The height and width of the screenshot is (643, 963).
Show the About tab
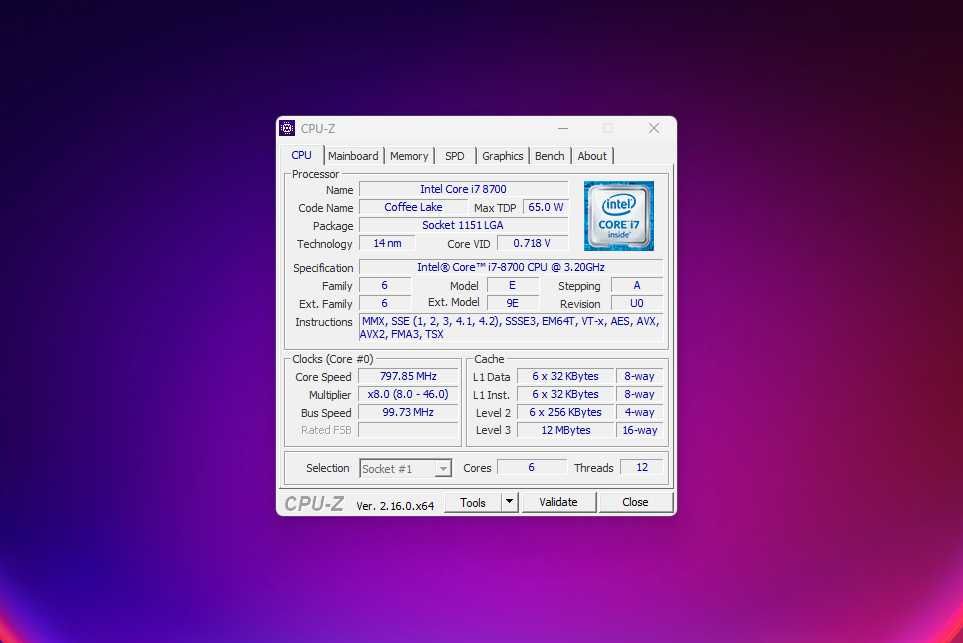pyautogui.click(x=592, y=156)
